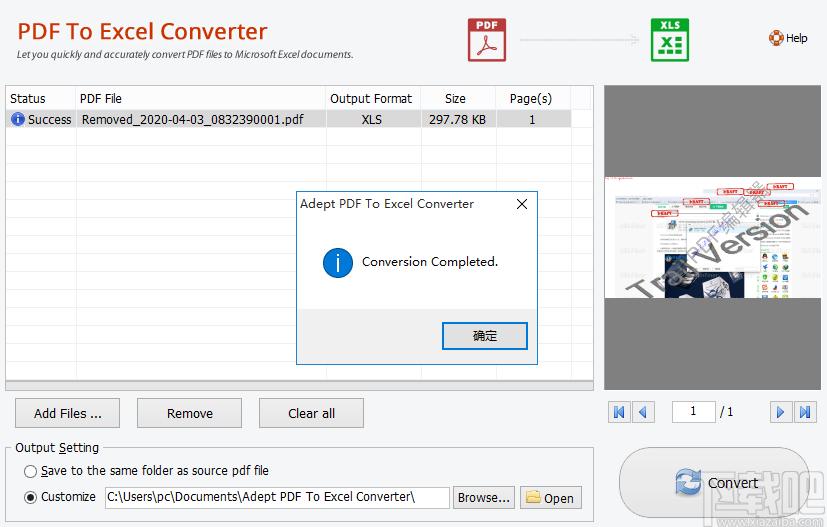The width and height of the screenshot is (827, 527).
Task: Click the green XLS file icon
Action: pyautogui.click(x=669, y=40)
